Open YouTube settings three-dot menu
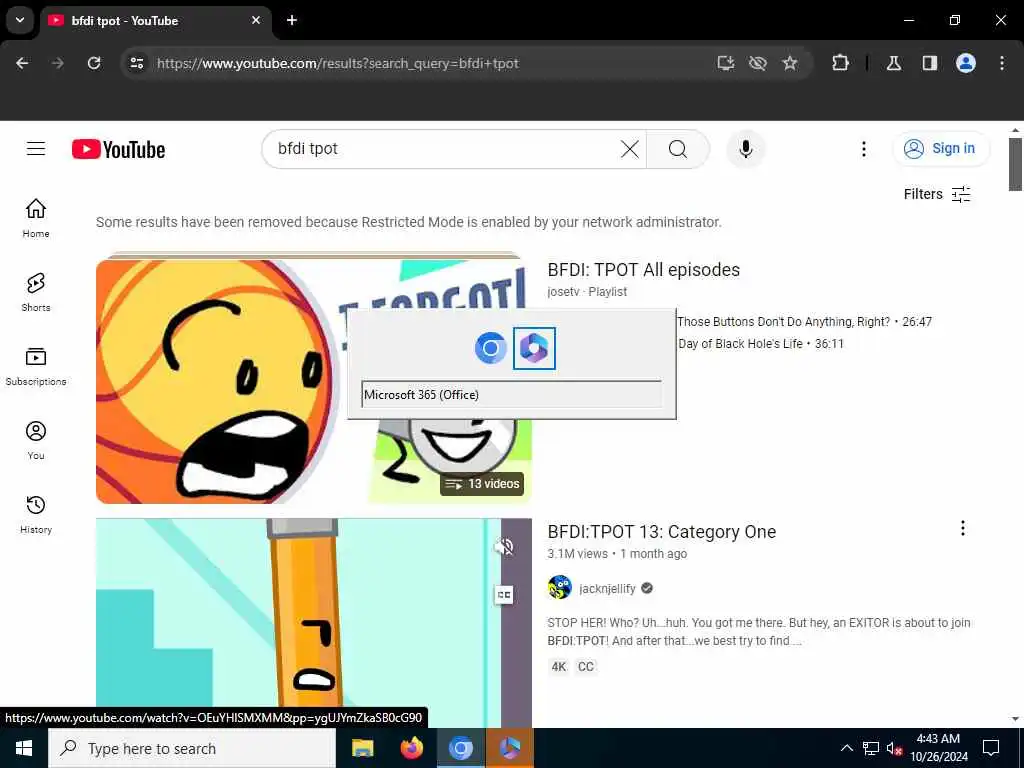 (863, 149)
